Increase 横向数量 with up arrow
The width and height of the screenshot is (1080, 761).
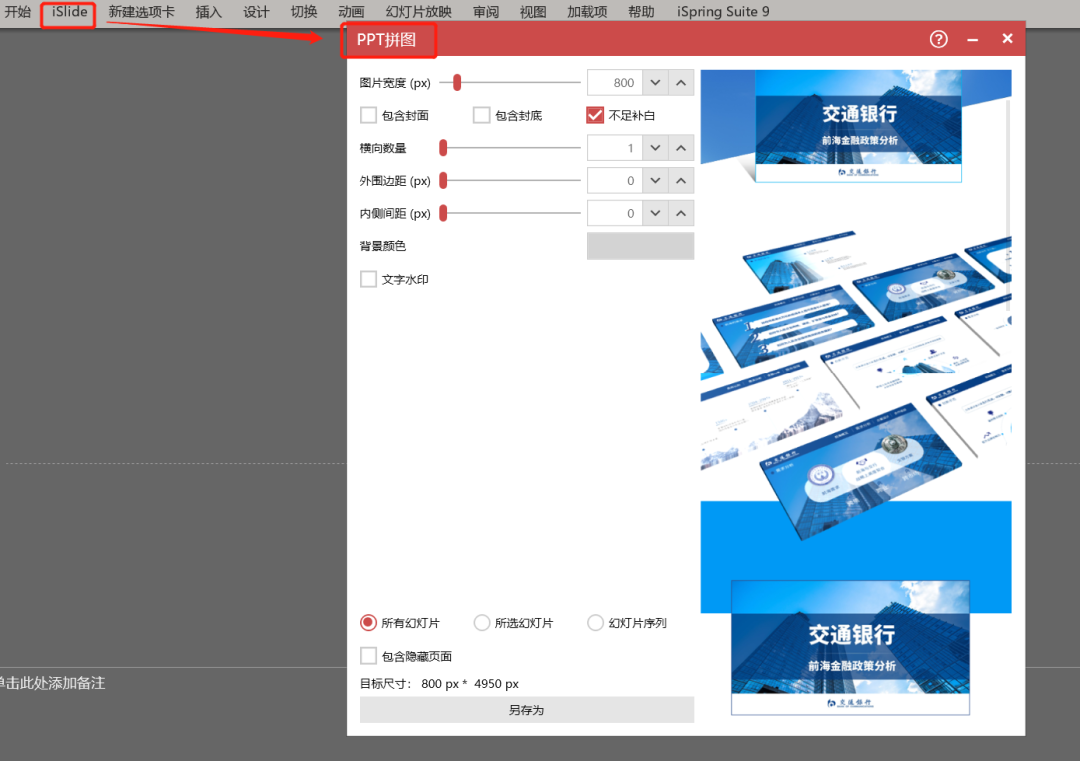681,148
